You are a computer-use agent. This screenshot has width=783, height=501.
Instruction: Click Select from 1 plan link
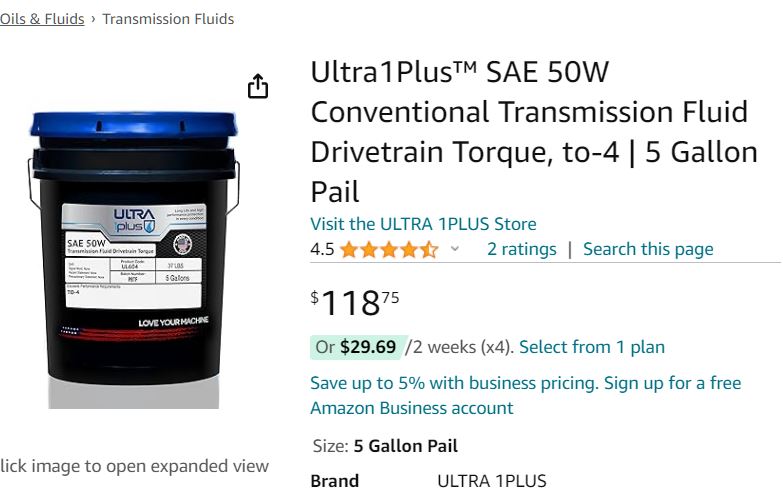pyautogui.click(x=592, y=347)
